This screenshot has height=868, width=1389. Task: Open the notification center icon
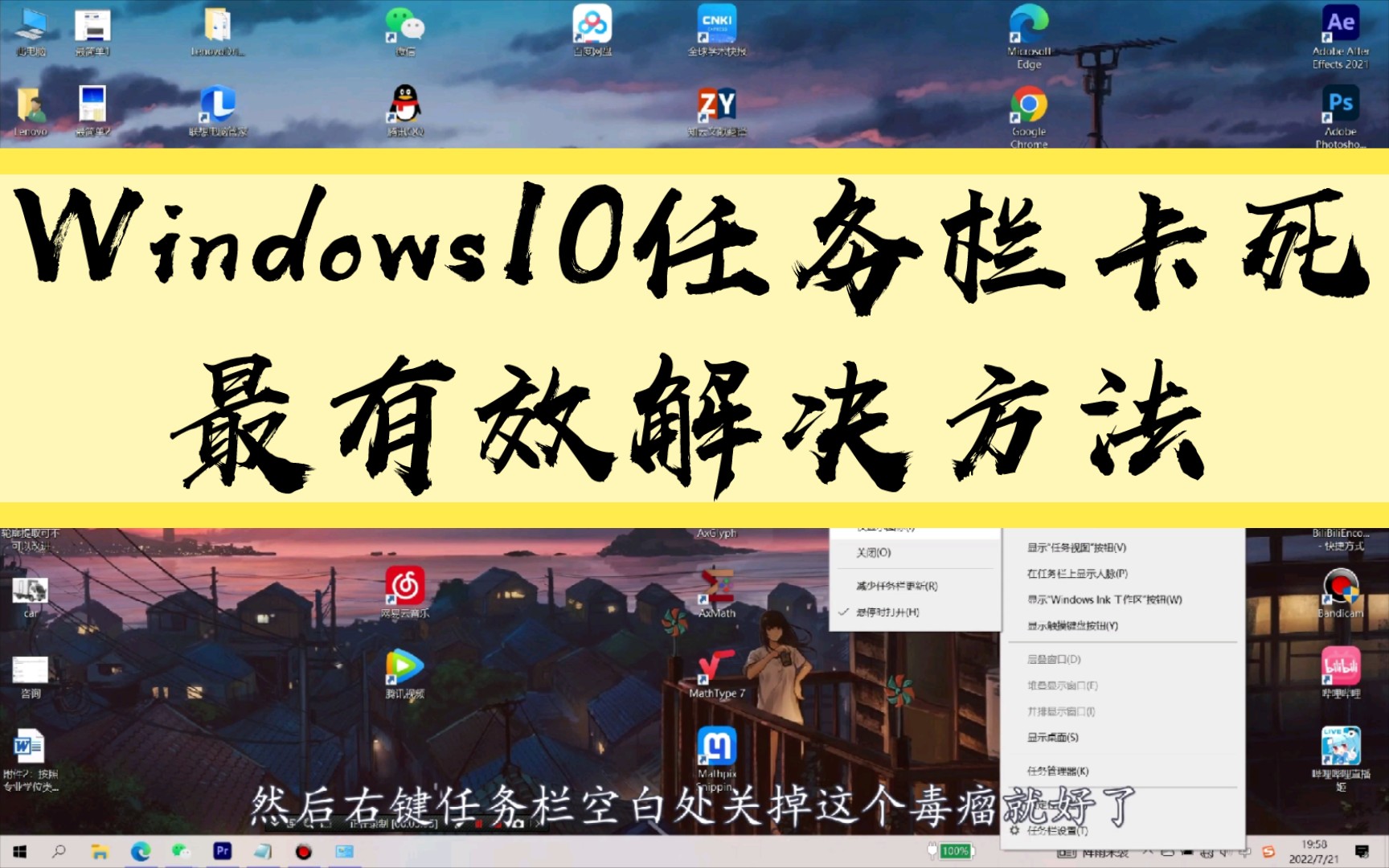tap(1362, 851)
